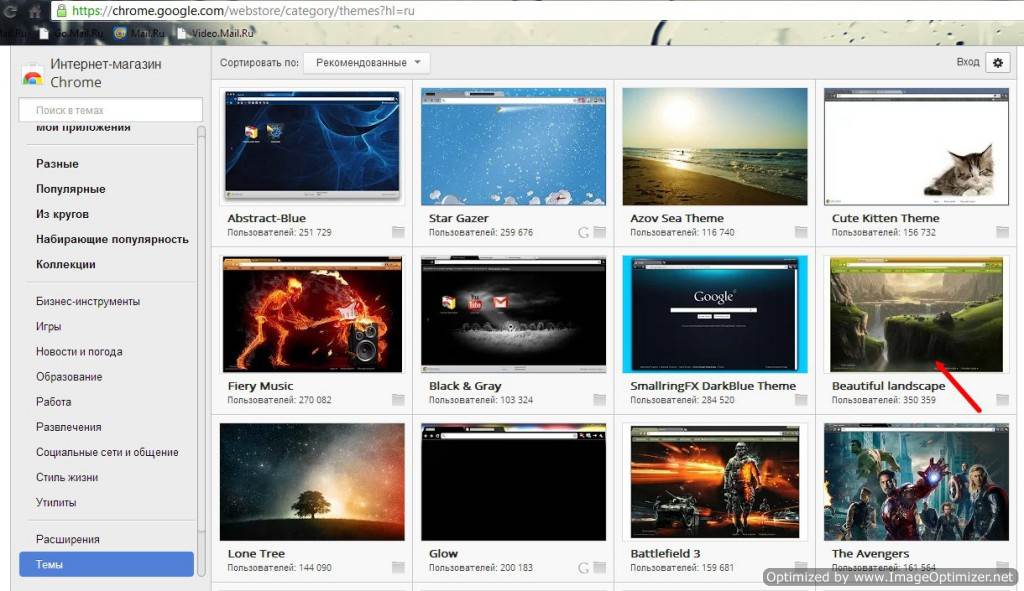Click the category icon on Abstract-Blue card
The width and height of the screenshot is (1024, 591).
point(398,232)
